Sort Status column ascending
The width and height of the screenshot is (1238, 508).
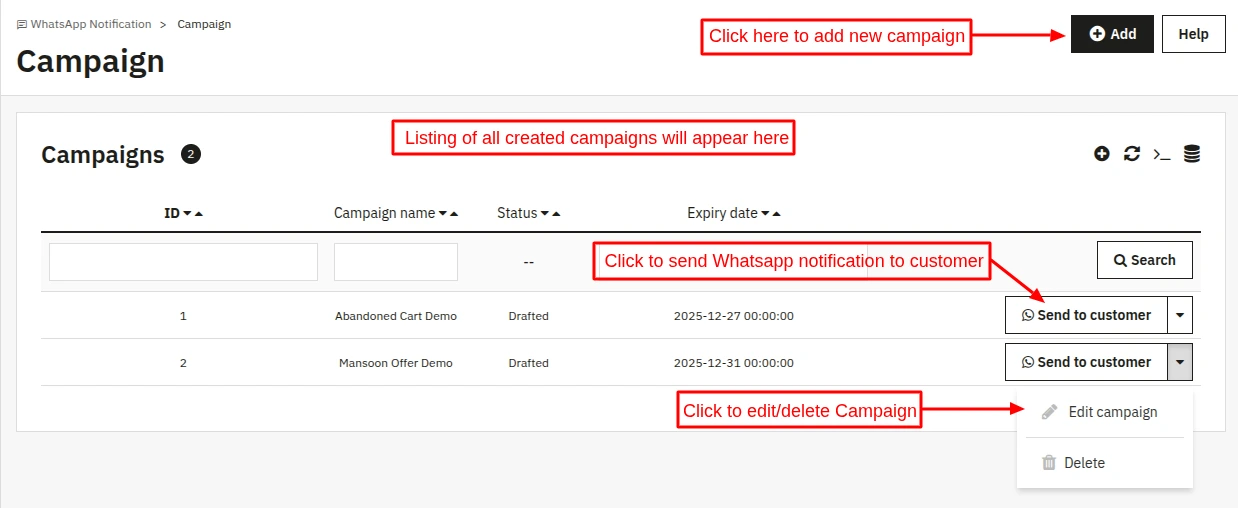[x=556, y=213]
